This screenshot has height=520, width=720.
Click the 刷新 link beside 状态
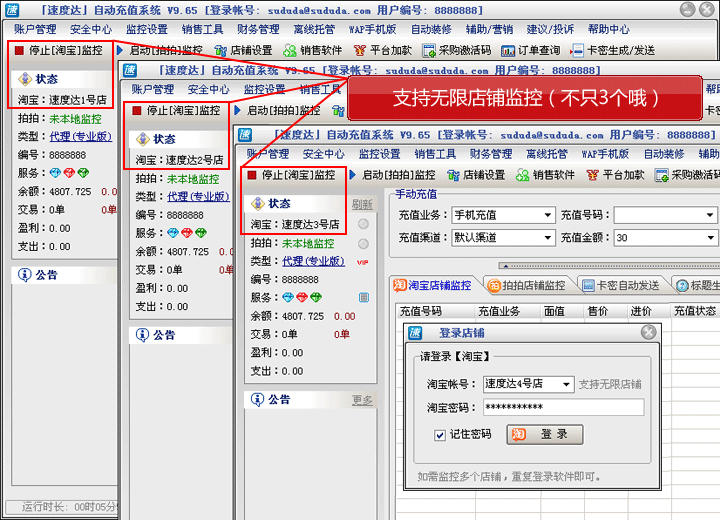pyautogui.click(x=362, y=204)
